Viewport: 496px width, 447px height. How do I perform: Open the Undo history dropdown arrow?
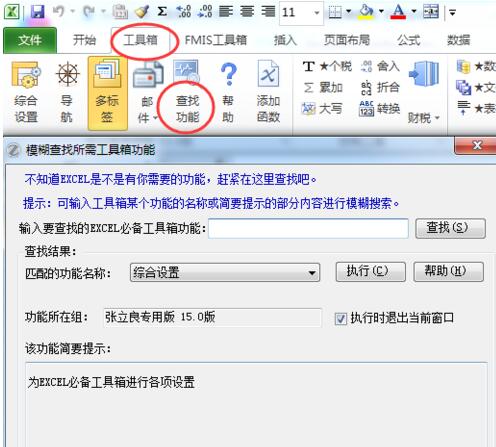coord(72,12)
